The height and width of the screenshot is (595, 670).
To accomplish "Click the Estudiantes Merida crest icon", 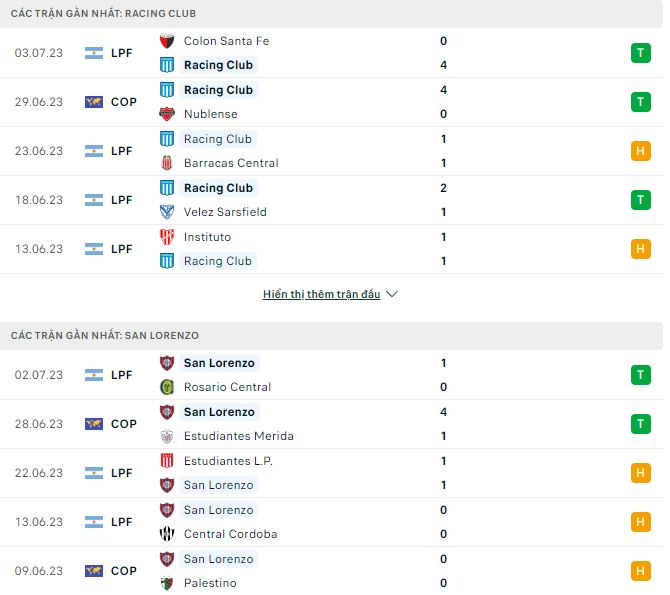I will click(x=167, y=436).
